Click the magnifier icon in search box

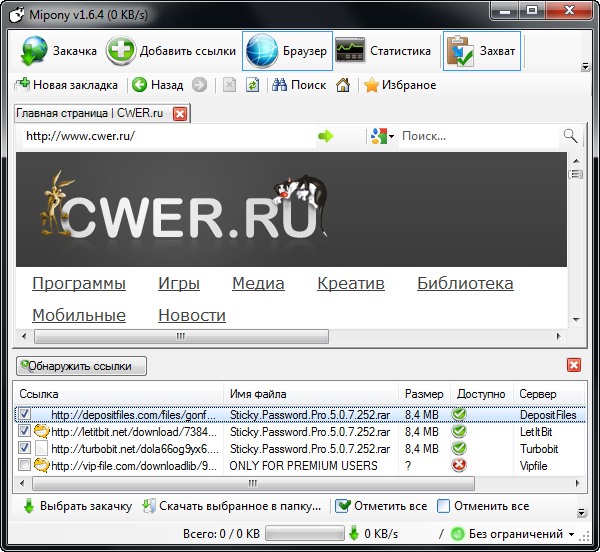click(x=570, y=136)
